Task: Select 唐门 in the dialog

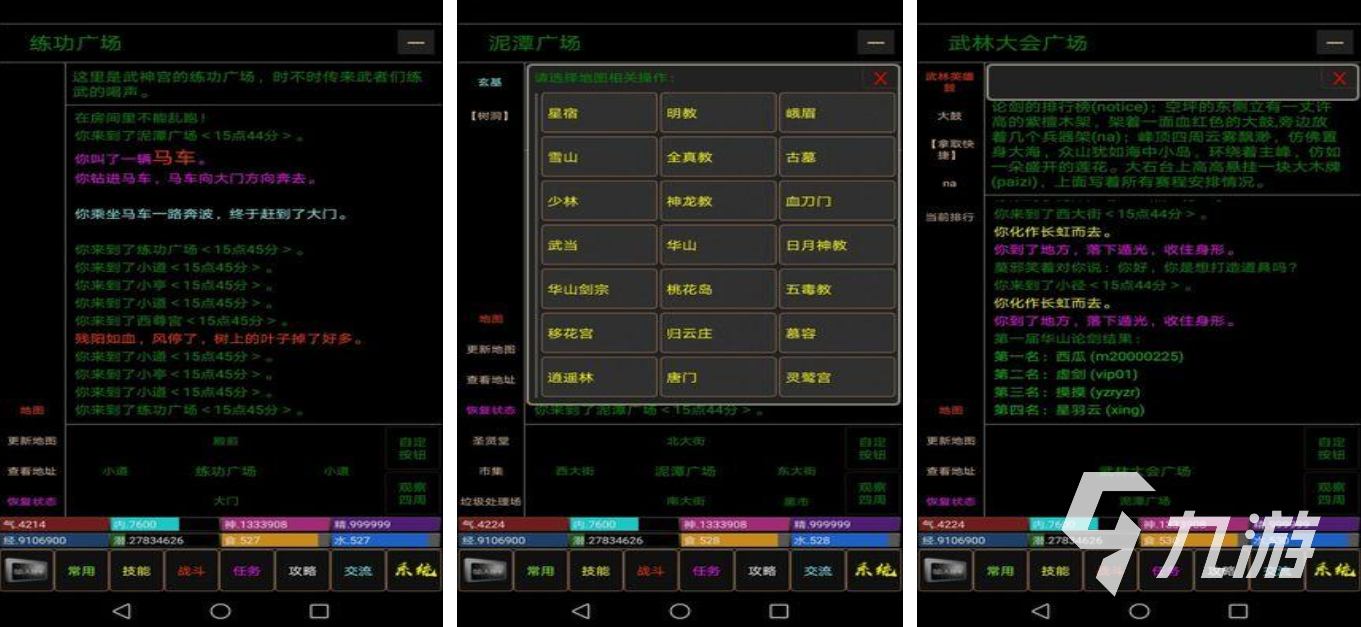Action: 718,377
